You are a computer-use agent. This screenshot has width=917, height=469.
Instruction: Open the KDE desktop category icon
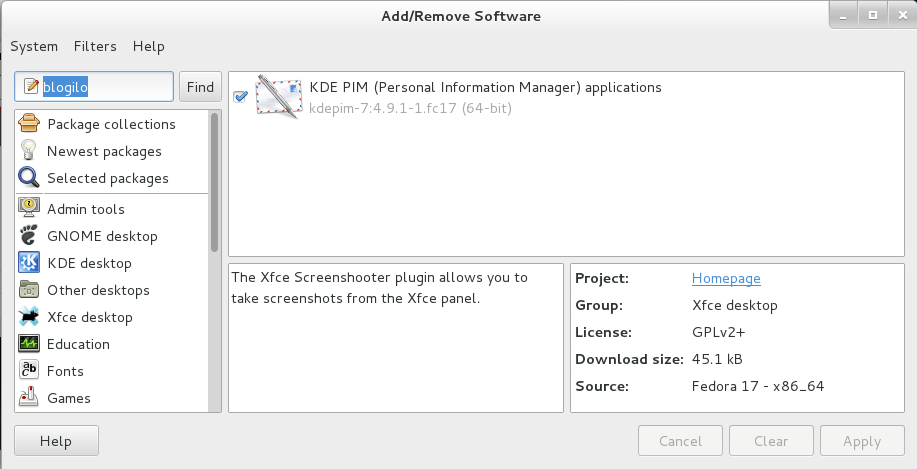click(x=29, y=263)
